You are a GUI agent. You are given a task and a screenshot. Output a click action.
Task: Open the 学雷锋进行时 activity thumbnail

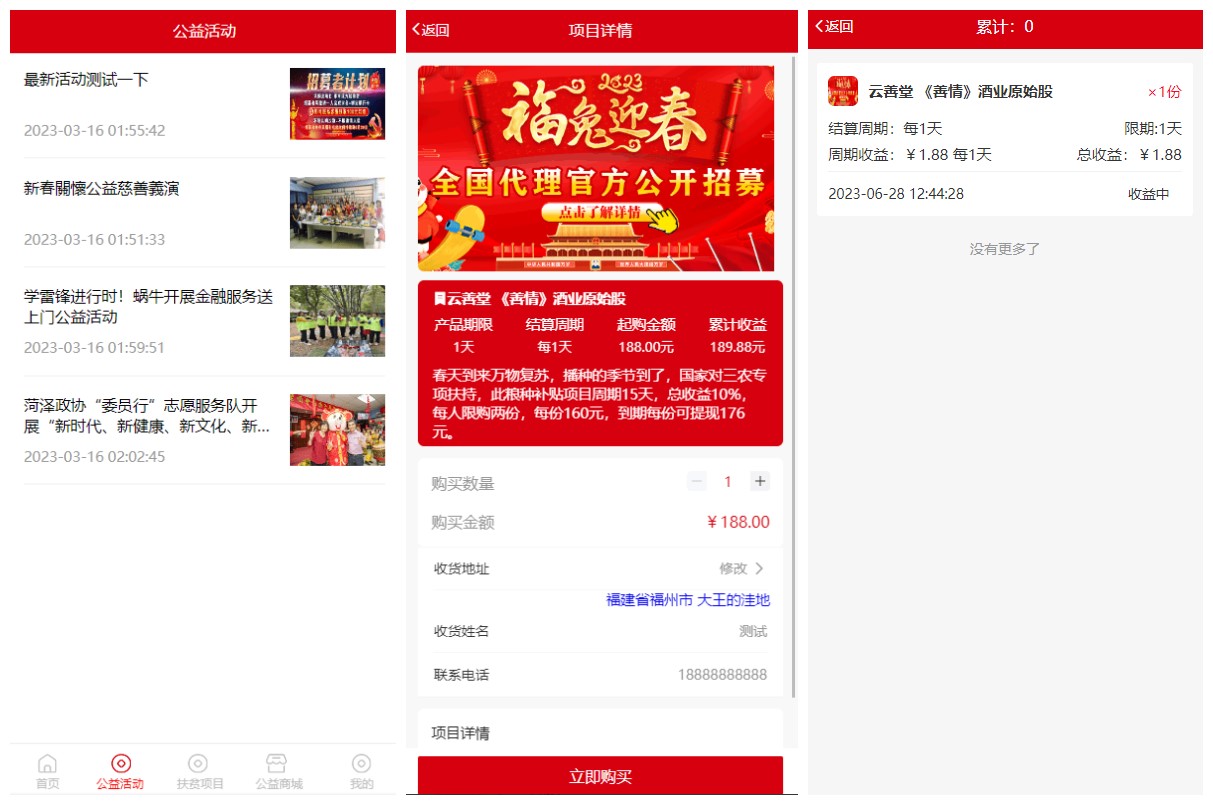(x=337, y=321)
